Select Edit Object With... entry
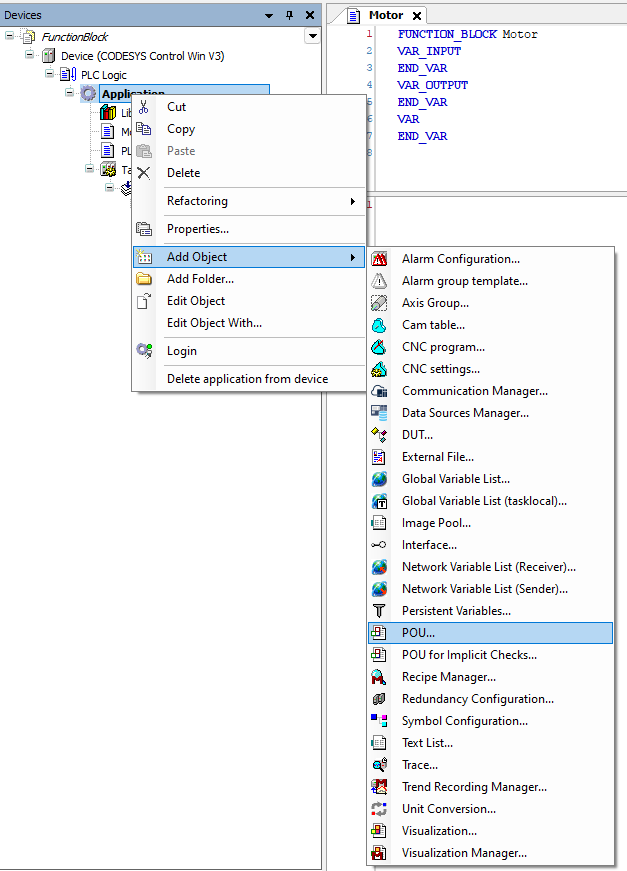Image resolution: width=627 pixels, height=871 pixels. pyautogui.click(x=249, y=323)
